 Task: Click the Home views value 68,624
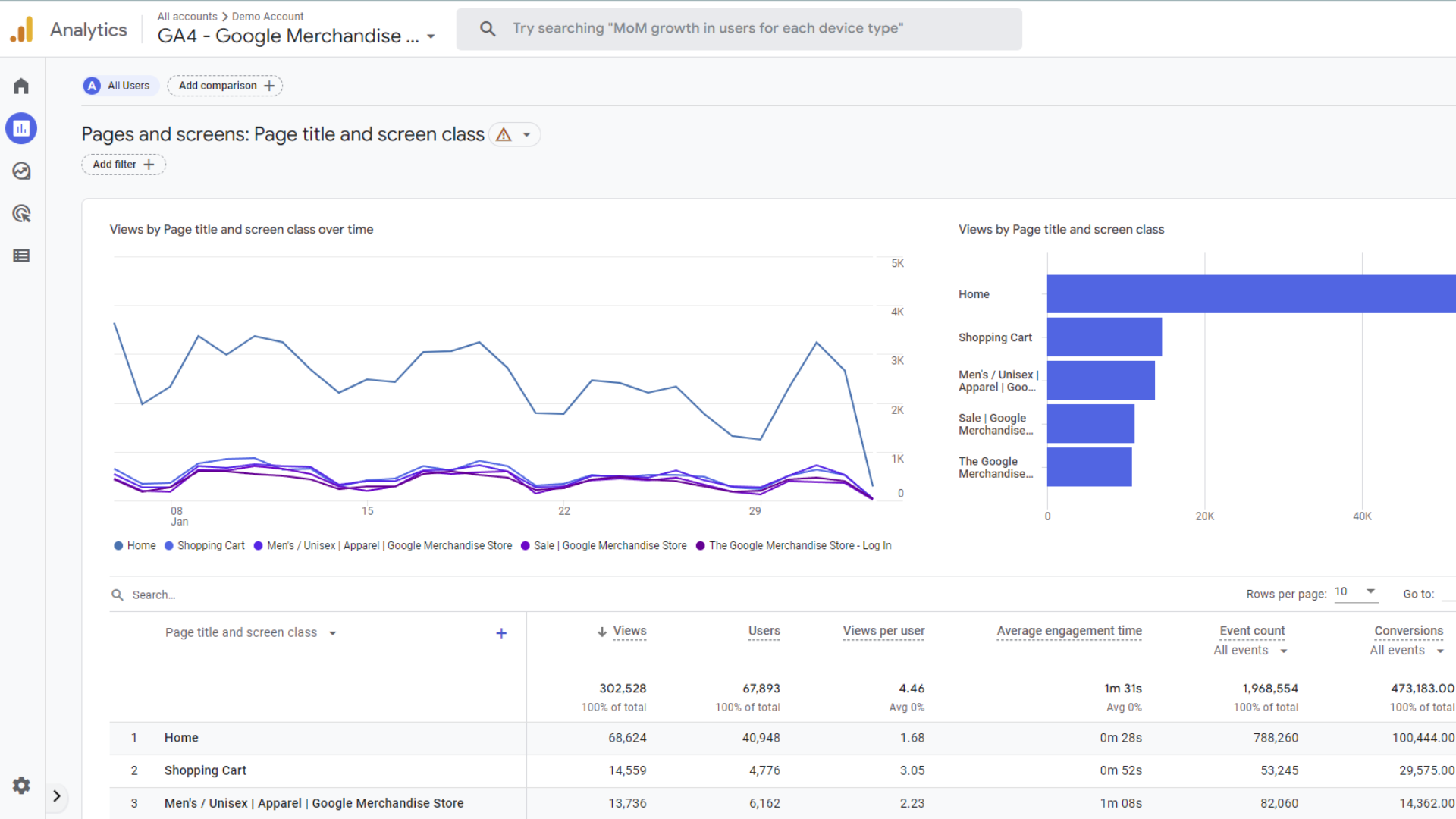627,738
